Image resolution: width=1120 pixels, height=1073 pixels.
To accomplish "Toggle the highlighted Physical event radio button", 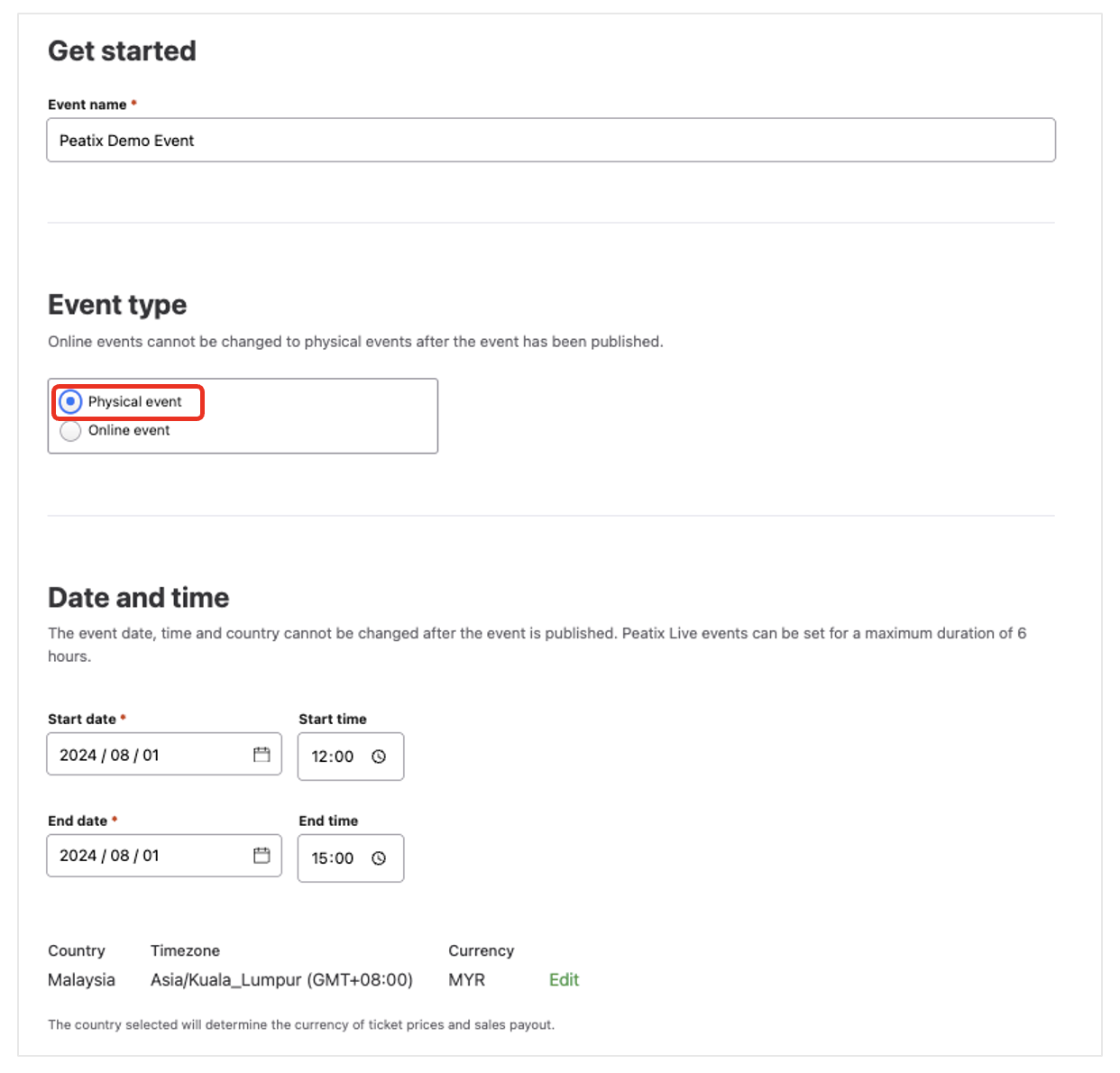I will click(x=70, y=401).
